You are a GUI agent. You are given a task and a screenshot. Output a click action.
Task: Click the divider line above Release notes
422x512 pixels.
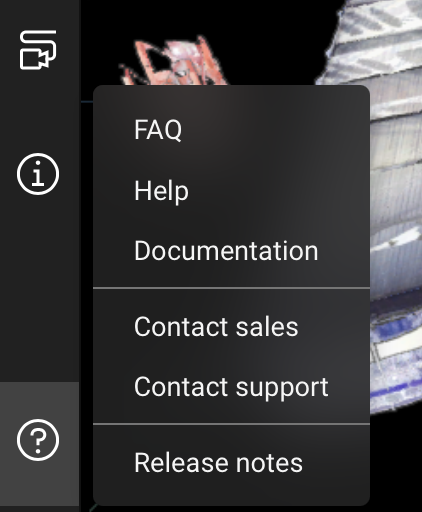tap(231, 424)
